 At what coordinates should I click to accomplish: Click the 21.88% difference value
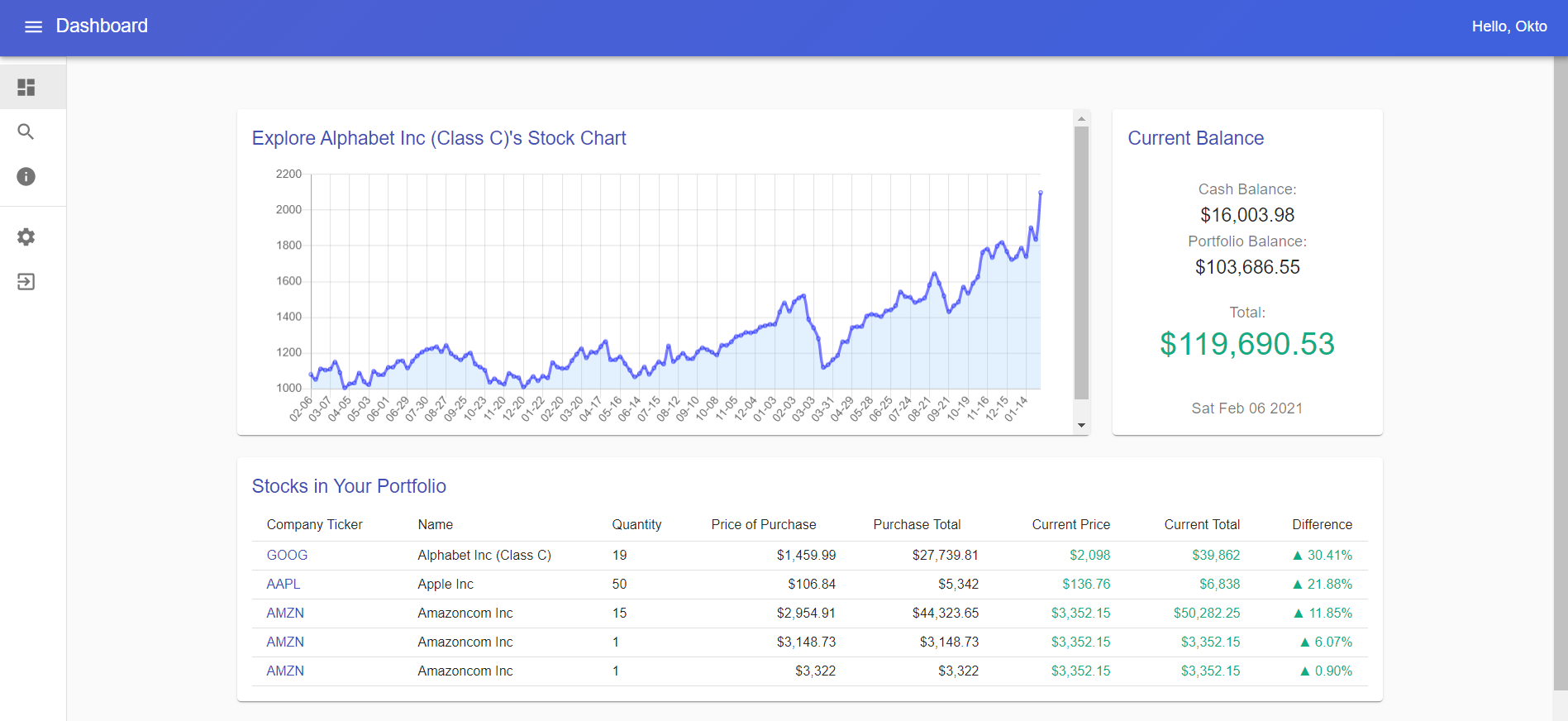(x=1322, y=585)
